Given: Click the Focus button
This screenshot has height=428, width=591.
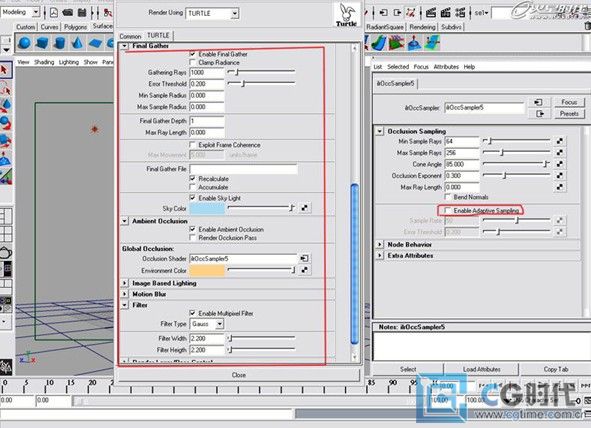Looking at the screenshot, I should point(569,102).
